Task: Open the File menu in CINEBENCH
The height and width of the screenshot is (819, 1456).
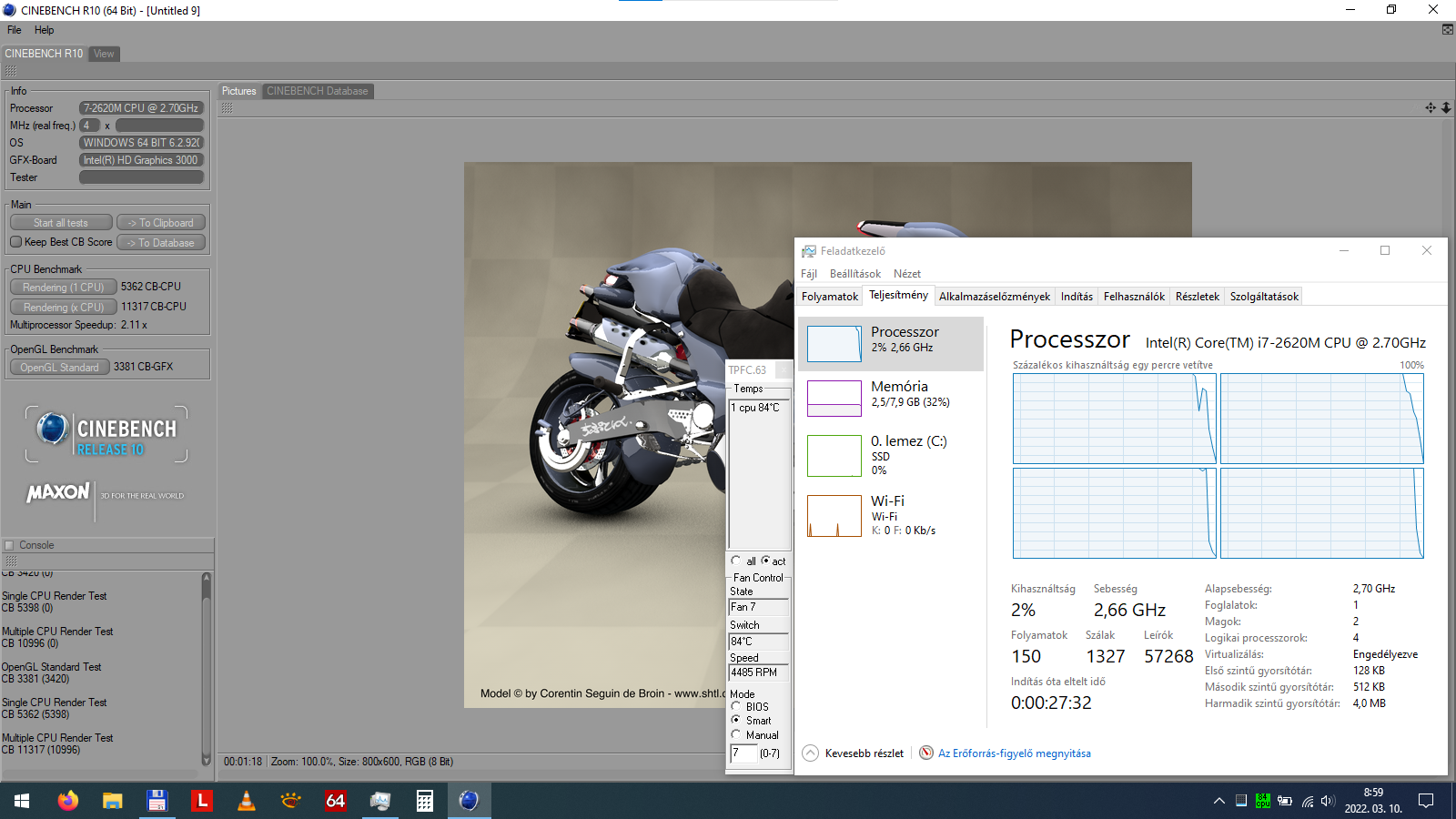Action: 15,30
